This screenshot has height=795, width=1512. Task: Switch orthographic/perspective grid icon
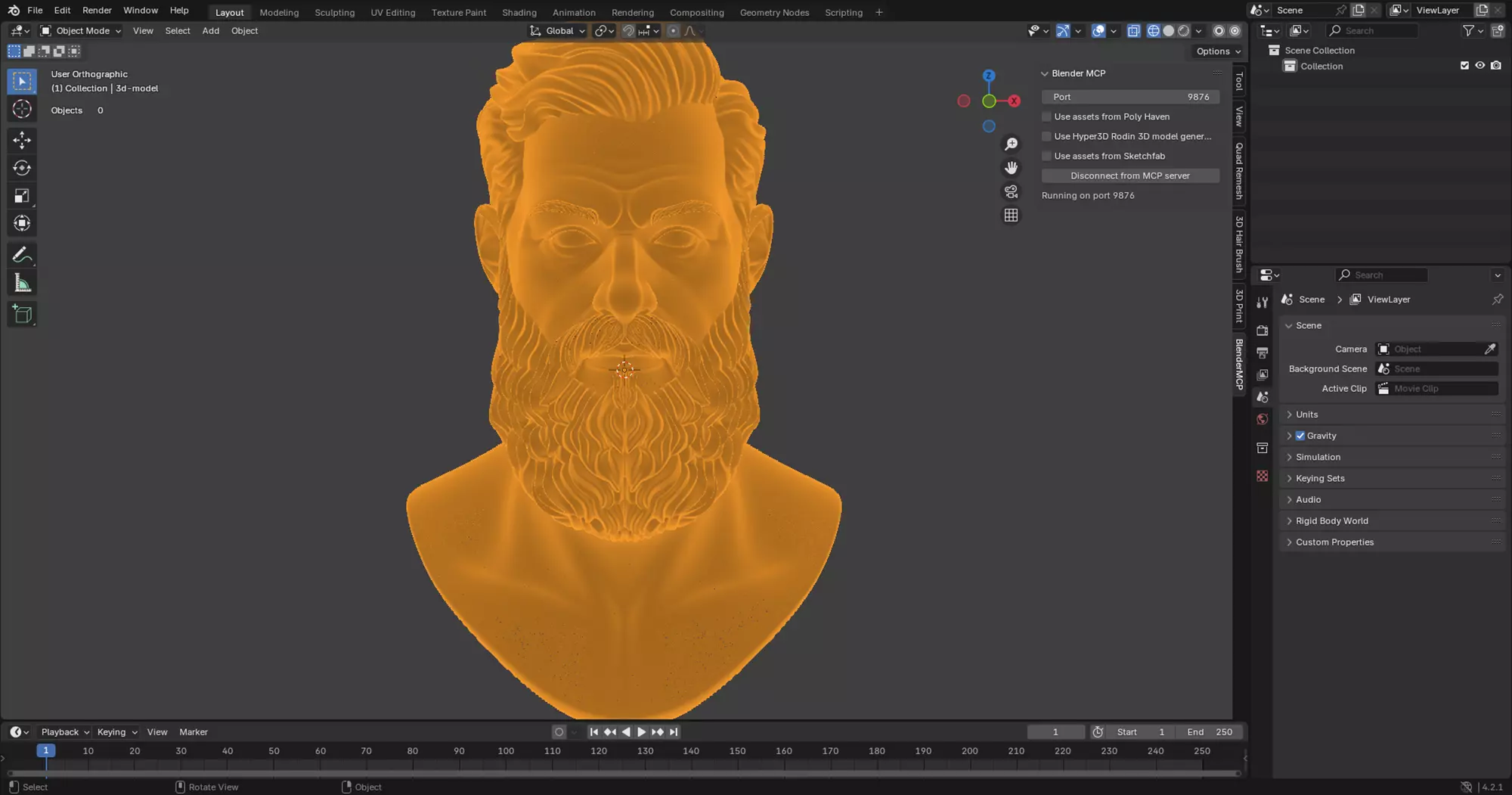[1011, 216]
